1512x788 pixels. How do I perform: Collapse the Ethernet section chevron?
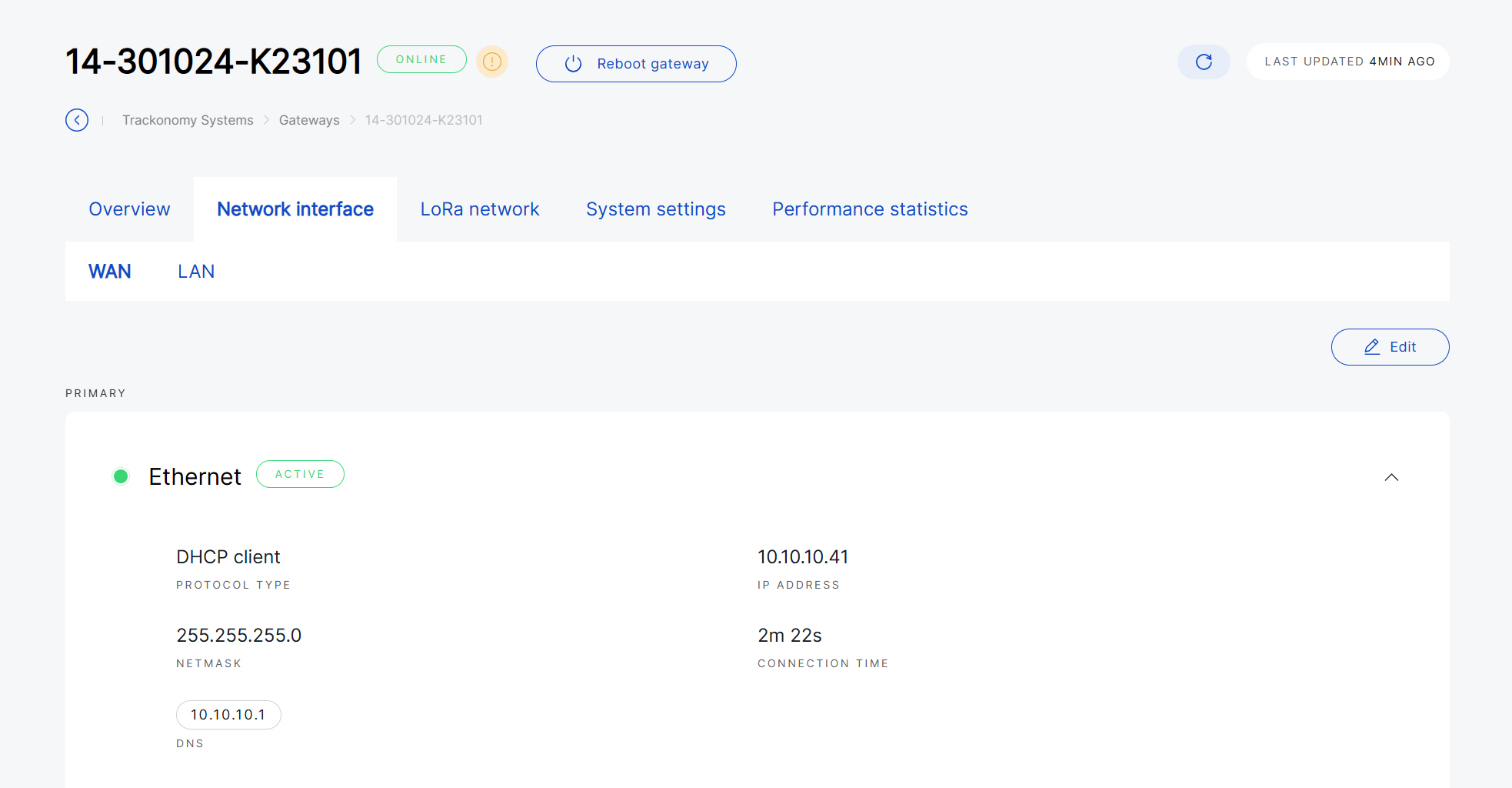click(1391, 477)
